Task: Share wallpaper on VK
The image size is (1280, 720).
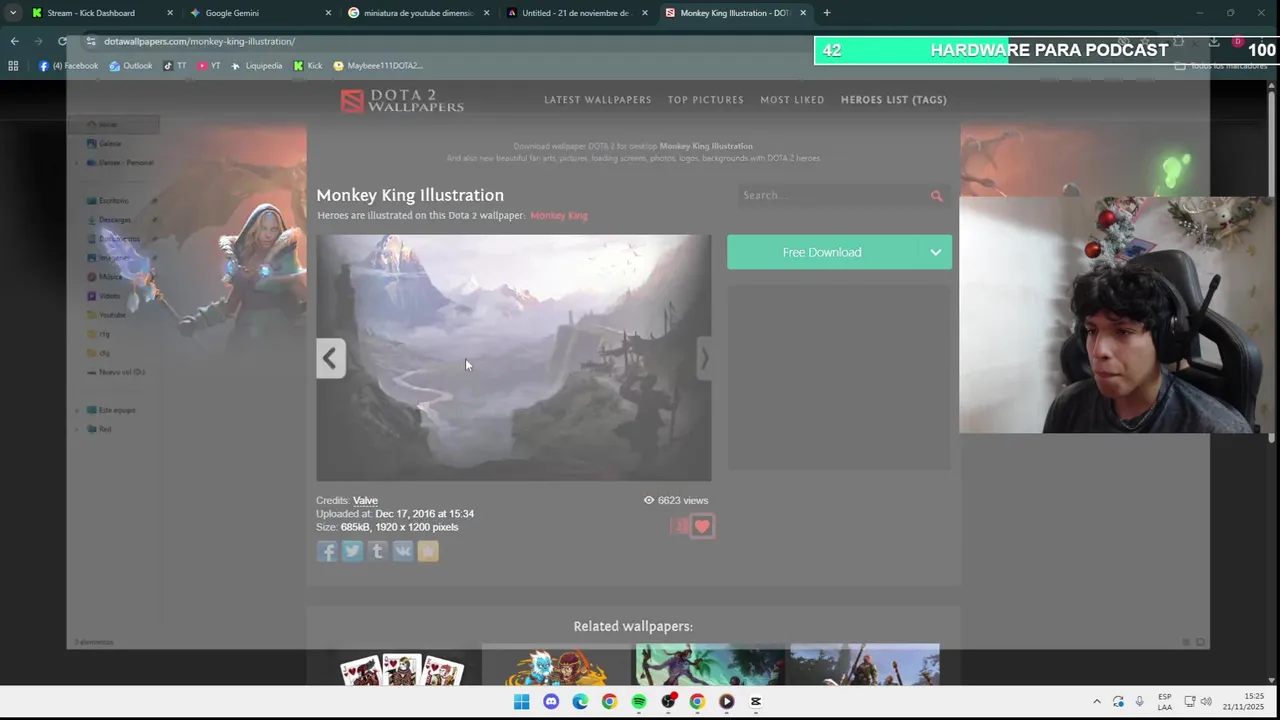Action: click(402, 551)
